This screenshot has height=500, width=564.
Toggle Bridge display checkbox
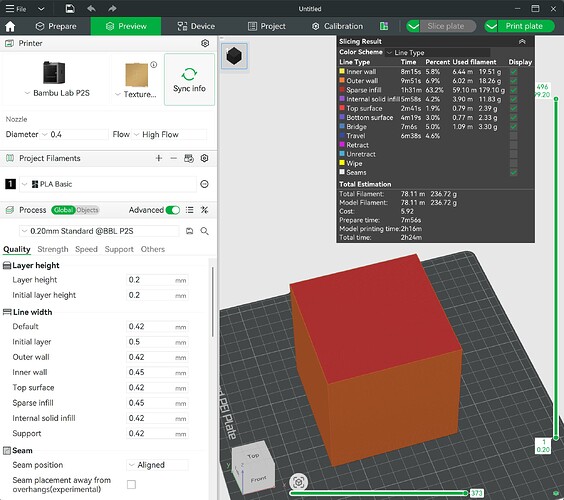coord(513,127)
